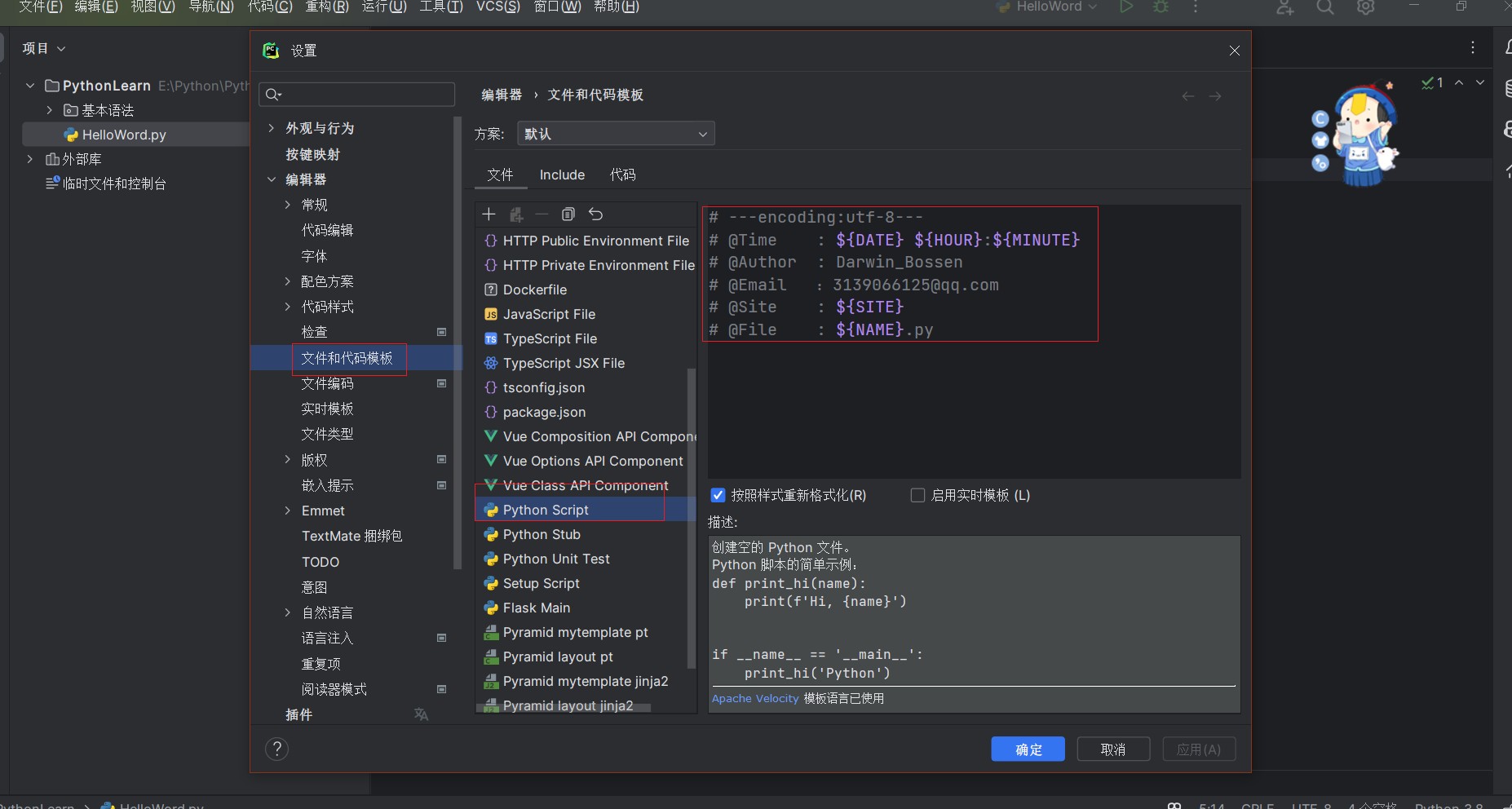Click the create child template file icon
The width and height of the screenshot is (1512, 809).
point(515,214)
